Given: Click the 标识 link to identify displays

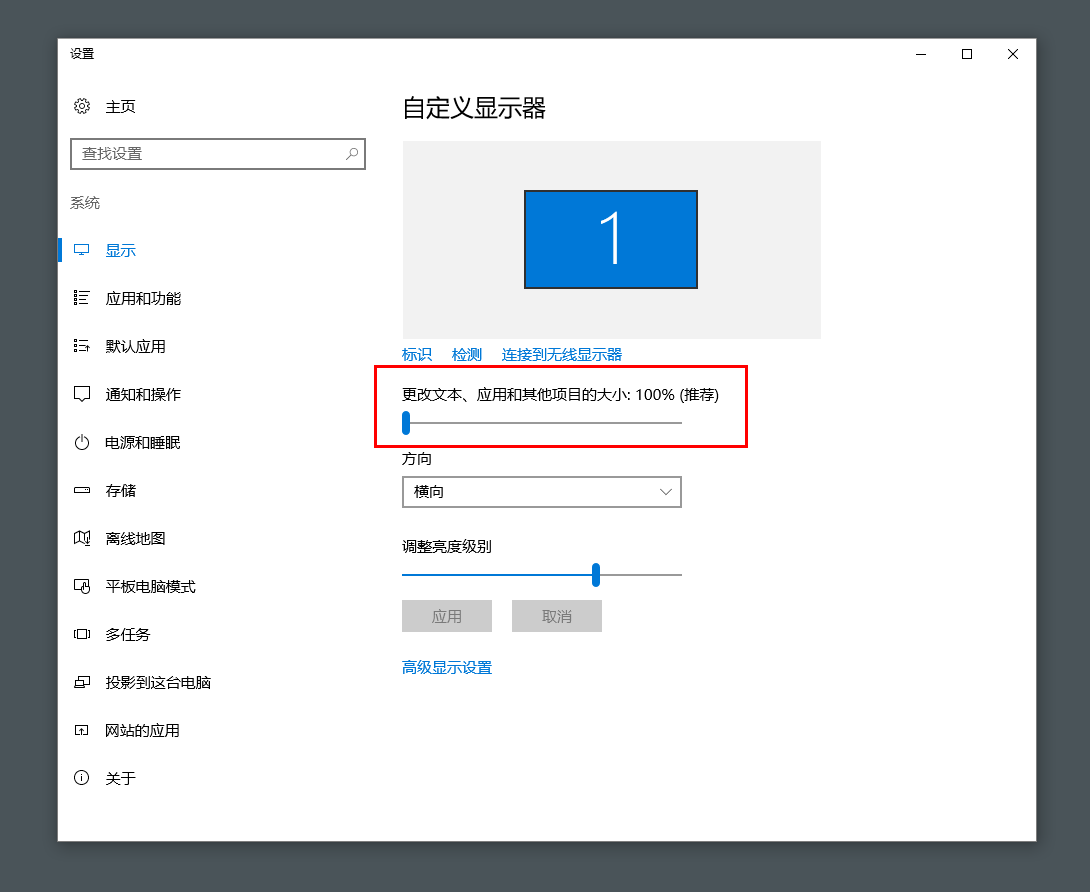Looking at the screenshot, I should point(416,354).
